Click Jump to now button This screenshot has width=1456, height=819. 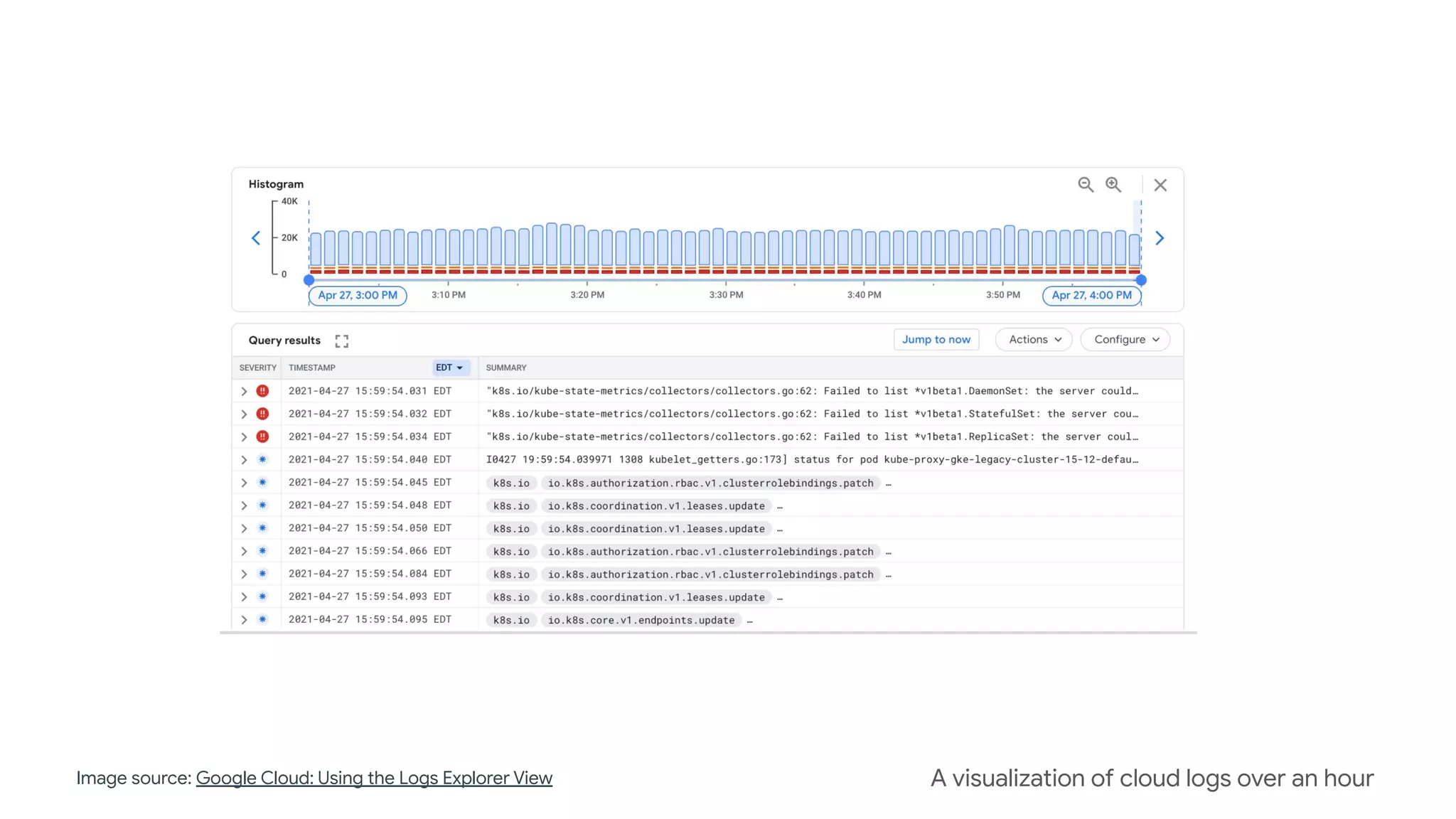(x=936, y=340)
